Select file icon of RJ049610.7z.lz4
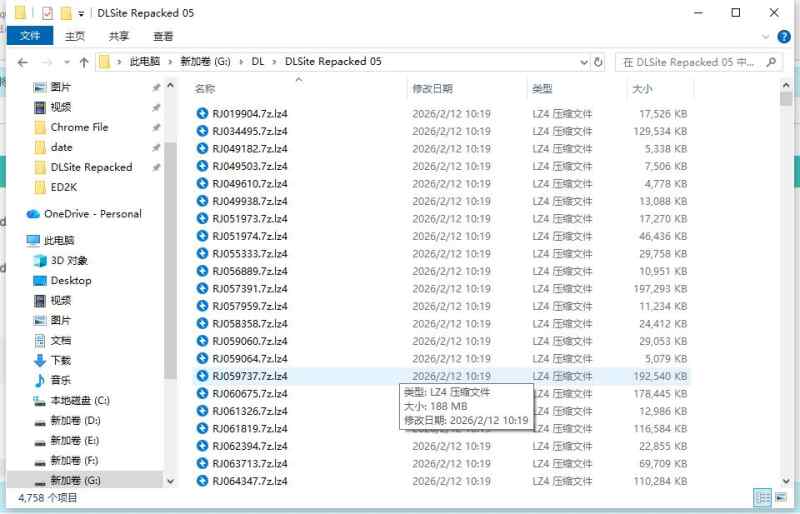 tap(202, 183)
